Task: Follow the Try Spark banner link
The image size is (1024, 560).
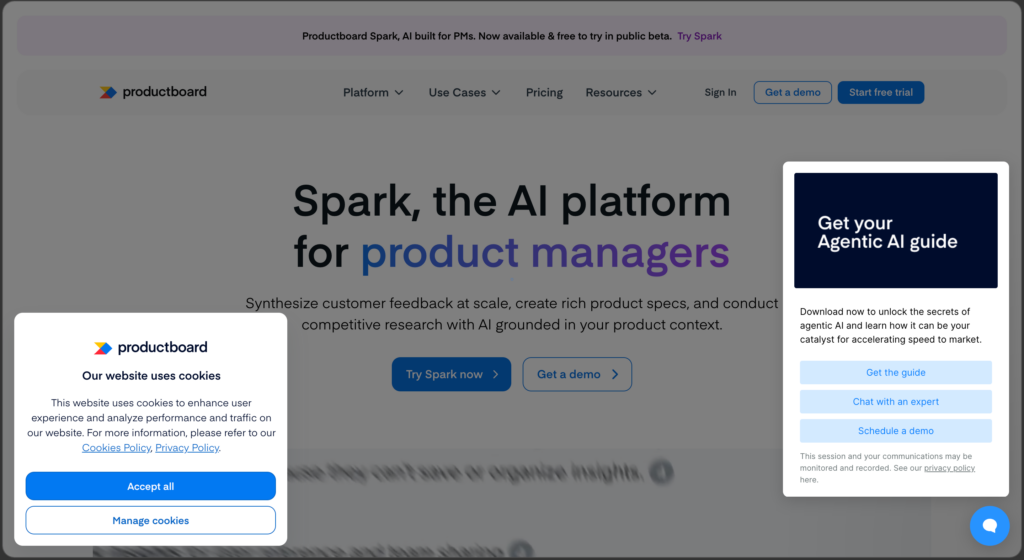Action: pos(699,36)
